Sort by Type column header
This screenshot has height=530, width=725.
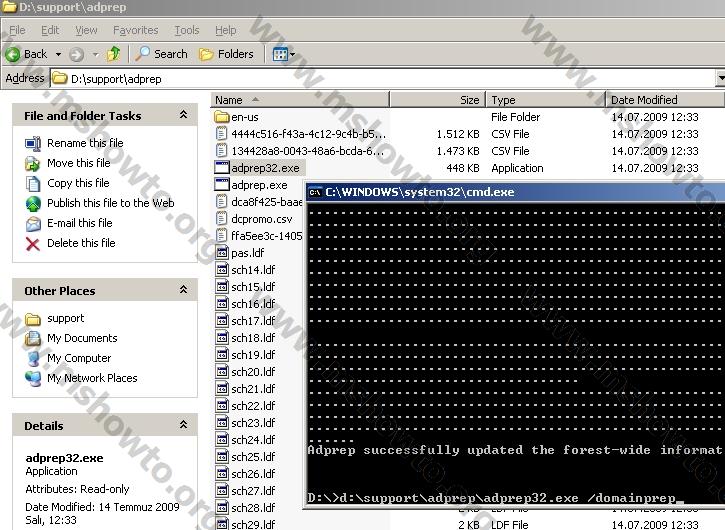[x=546, y=100]
